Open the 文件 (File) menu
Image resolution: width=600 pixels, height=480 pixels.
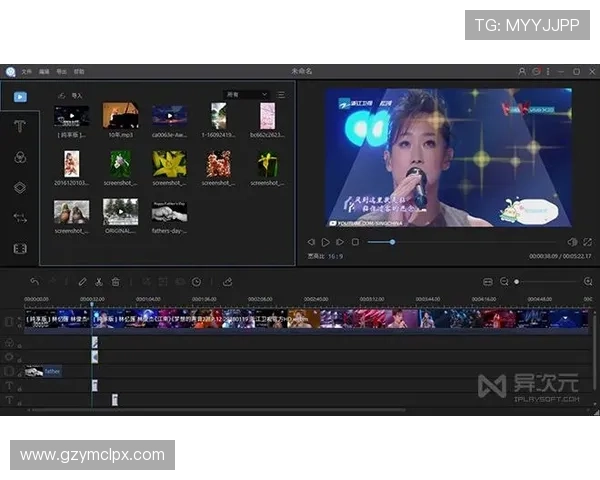[26, 72]
